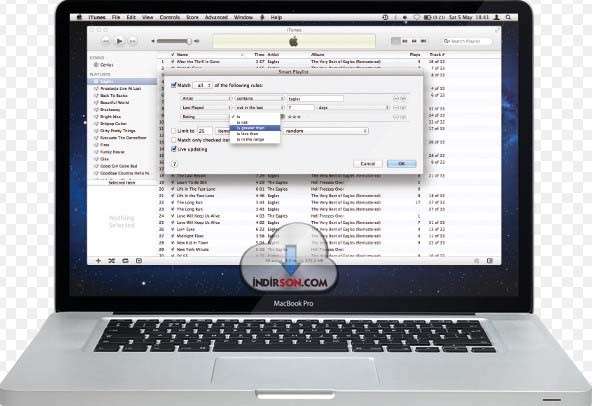Switch to the first list view button
The image size is (592, 406).
click(396, 41)
